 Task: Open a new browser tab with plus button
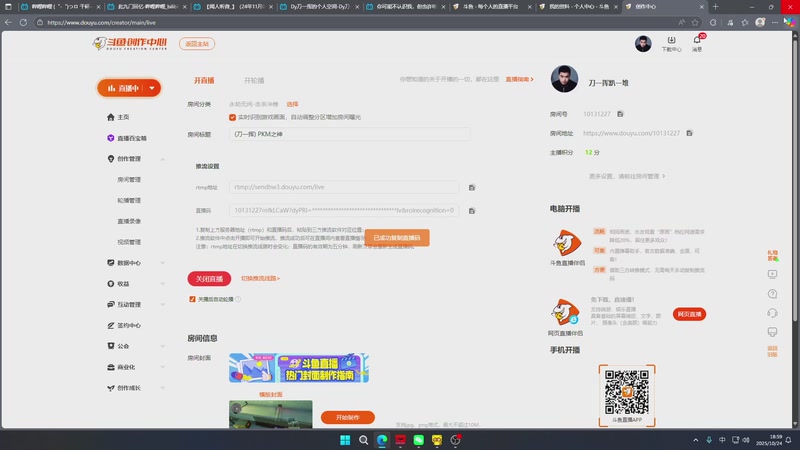(x=715, y=7)
